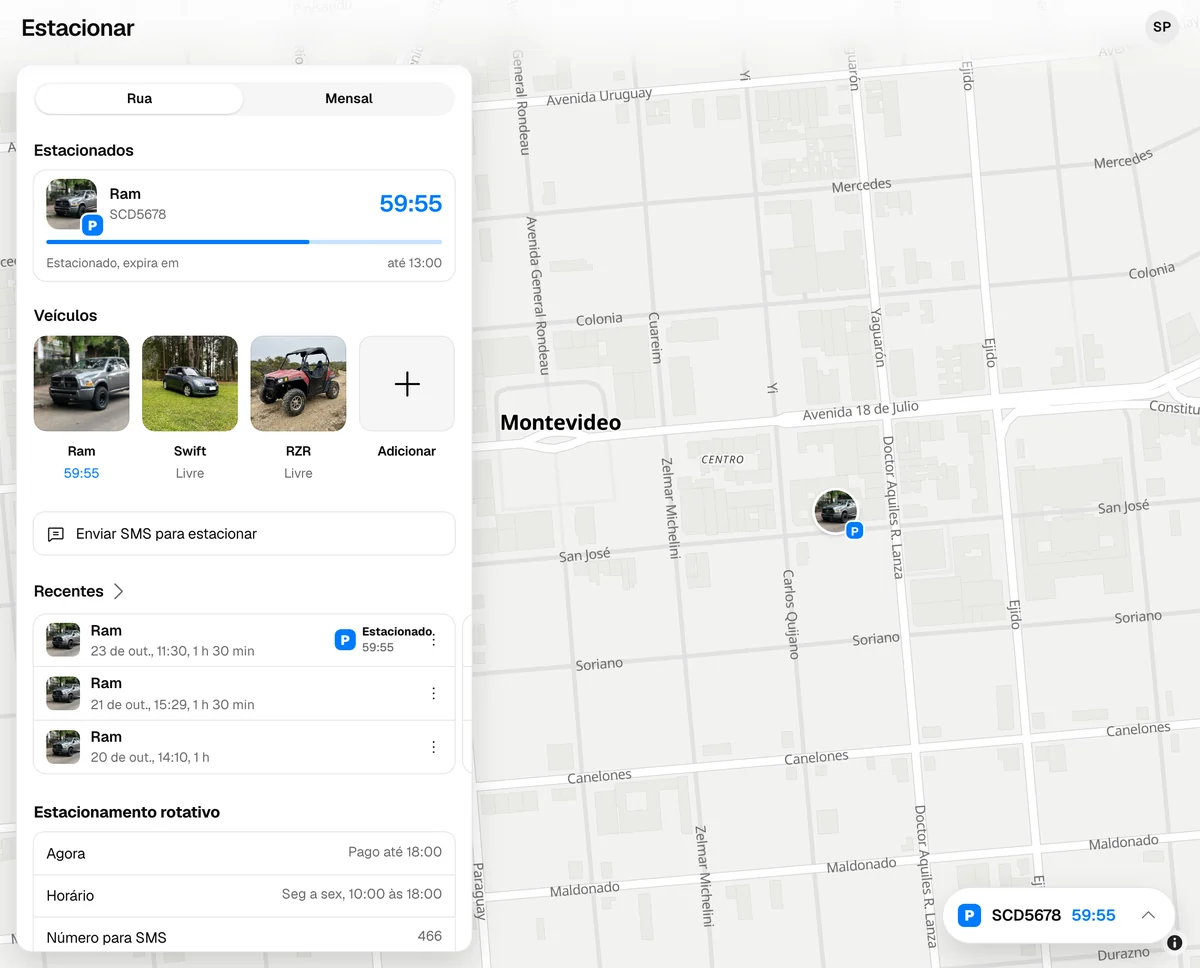Select the Swift vehicle thumbnail
Image resolution: width=1200 pixels, height=968 pixels.
pyautogui.click(x=190, y=383)
